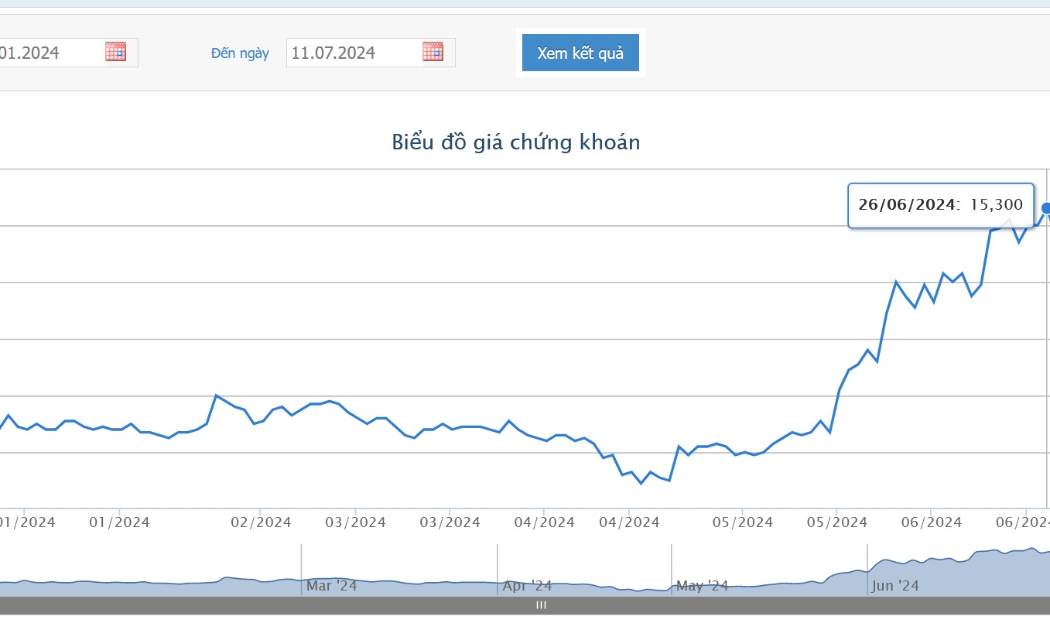Viewport: 1050px width, 630px height.
Task: Click the first x-axis label 04/2024
Action: pos(544,522)
